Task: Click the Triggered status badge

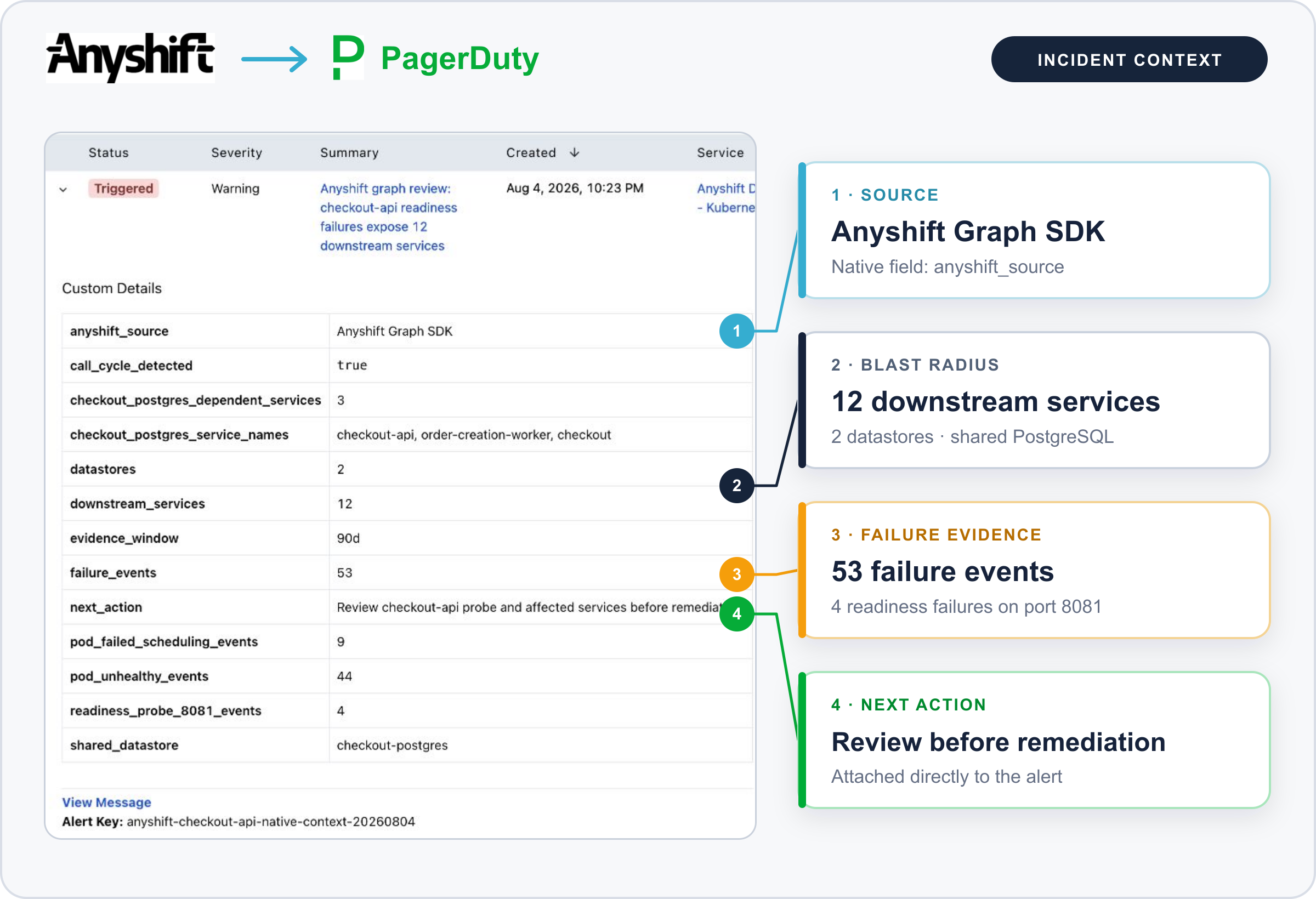Action: coord(123,189)
